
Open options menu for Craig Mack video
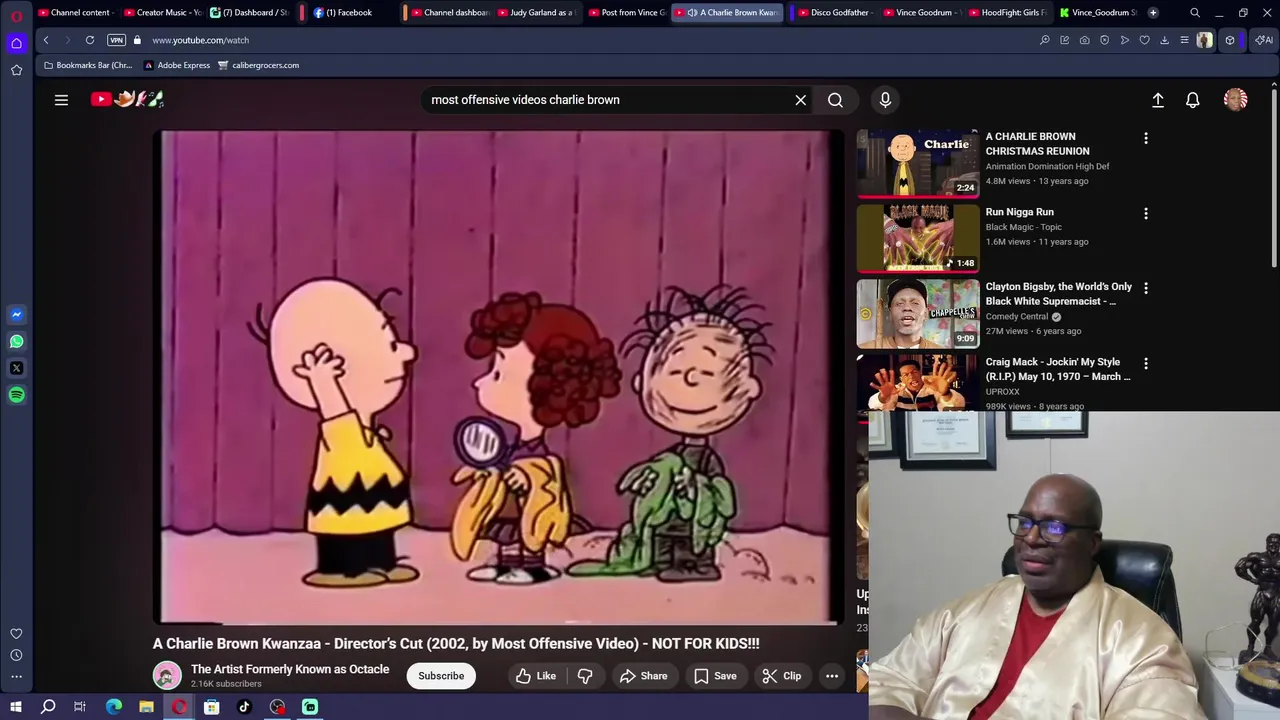pos(1146,364)
